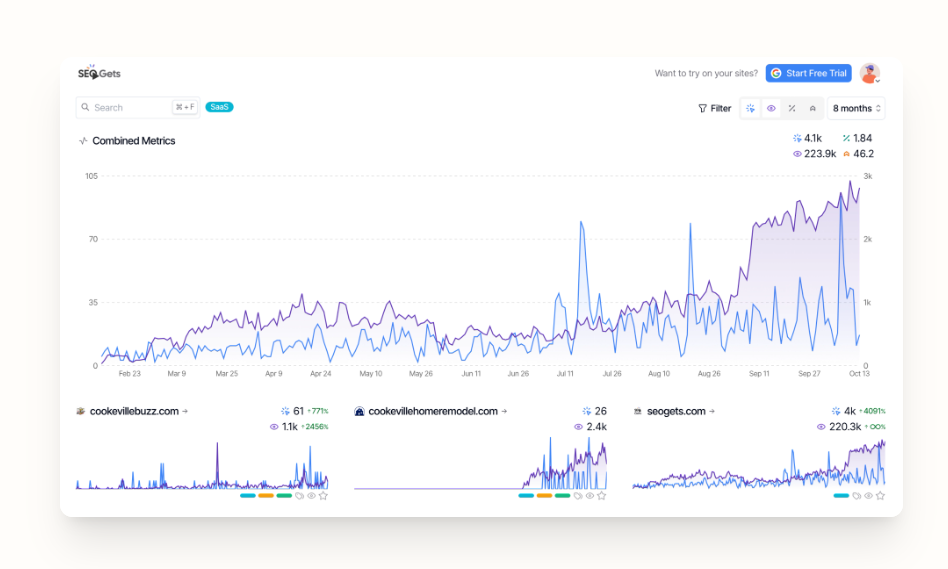Click the search magnifier icon
Screen dimensions: 948x569
(85, 107)
